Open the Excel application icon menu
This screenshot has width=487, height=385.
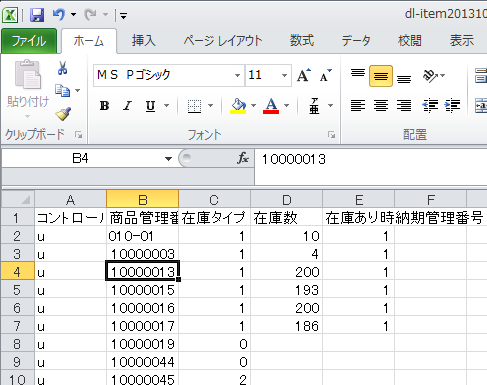10,15
